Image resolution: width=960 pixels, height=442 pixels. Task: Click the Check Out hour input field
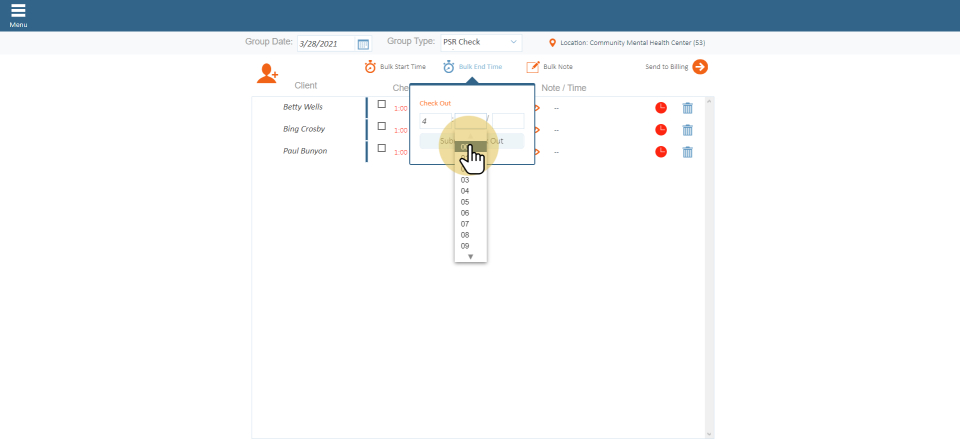[x=435, y=121]
